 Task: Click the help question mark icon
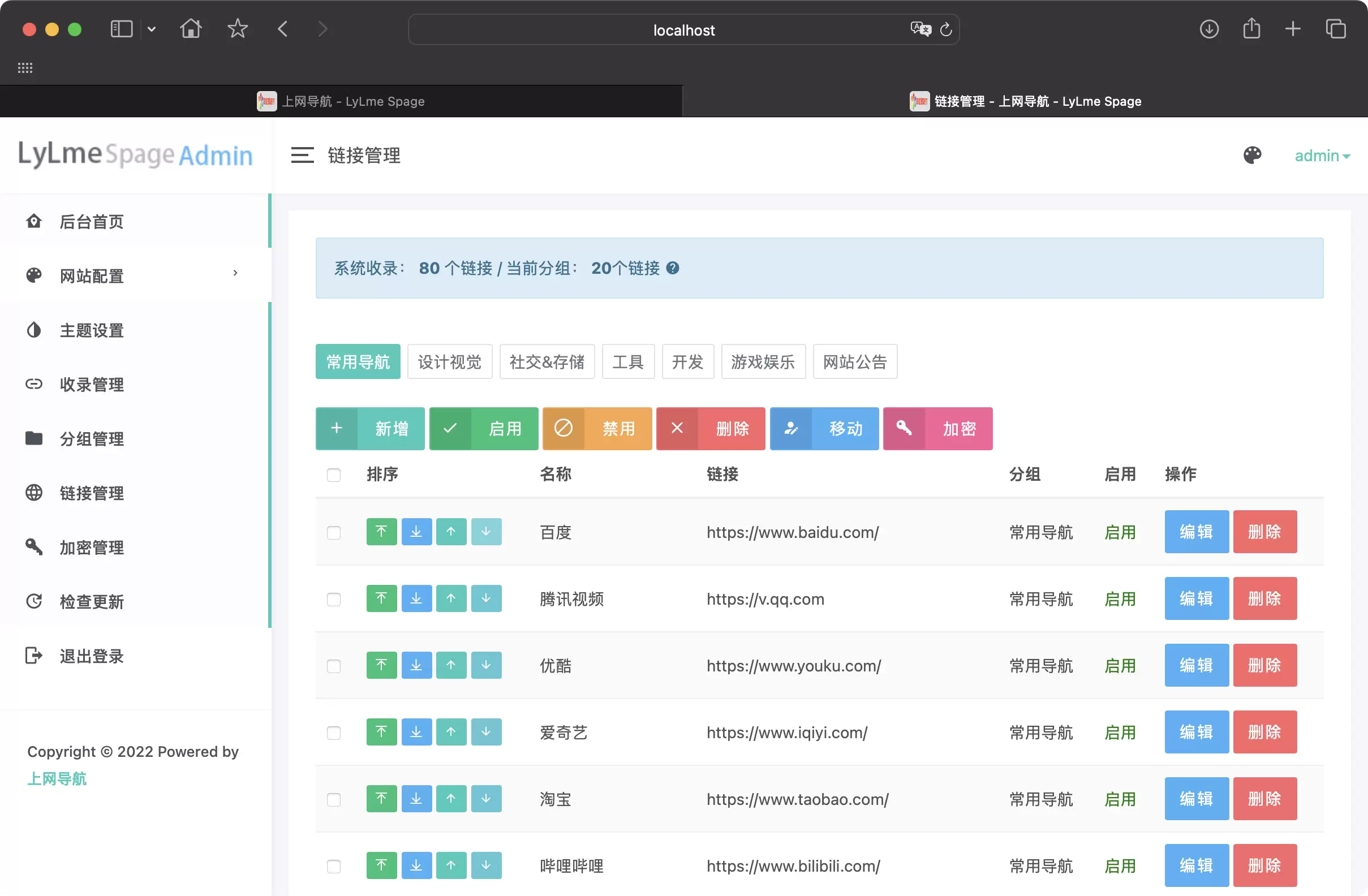click(673, 268)
